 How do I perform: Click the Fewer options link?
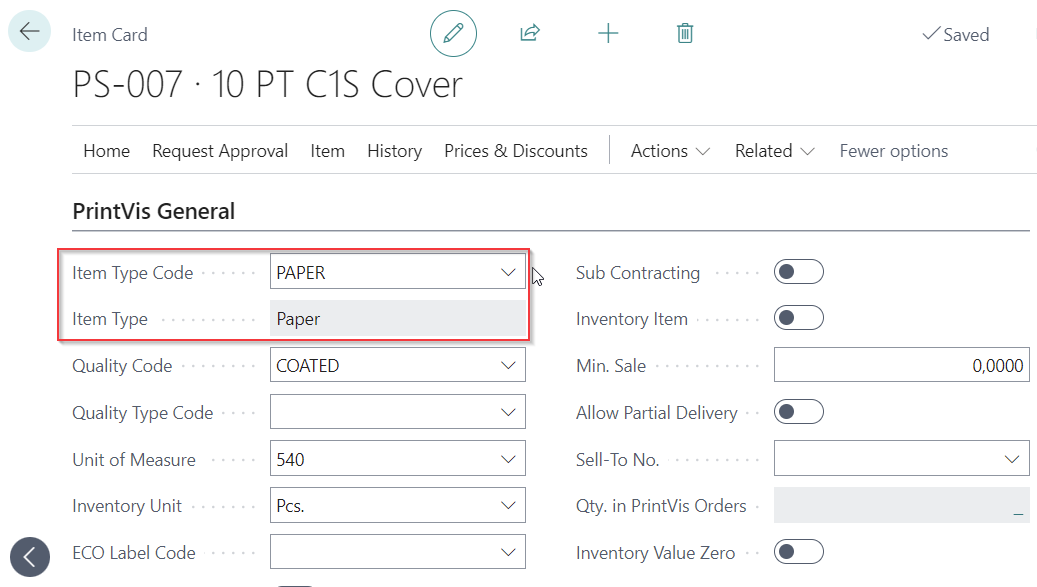click(x=893, y=150)
